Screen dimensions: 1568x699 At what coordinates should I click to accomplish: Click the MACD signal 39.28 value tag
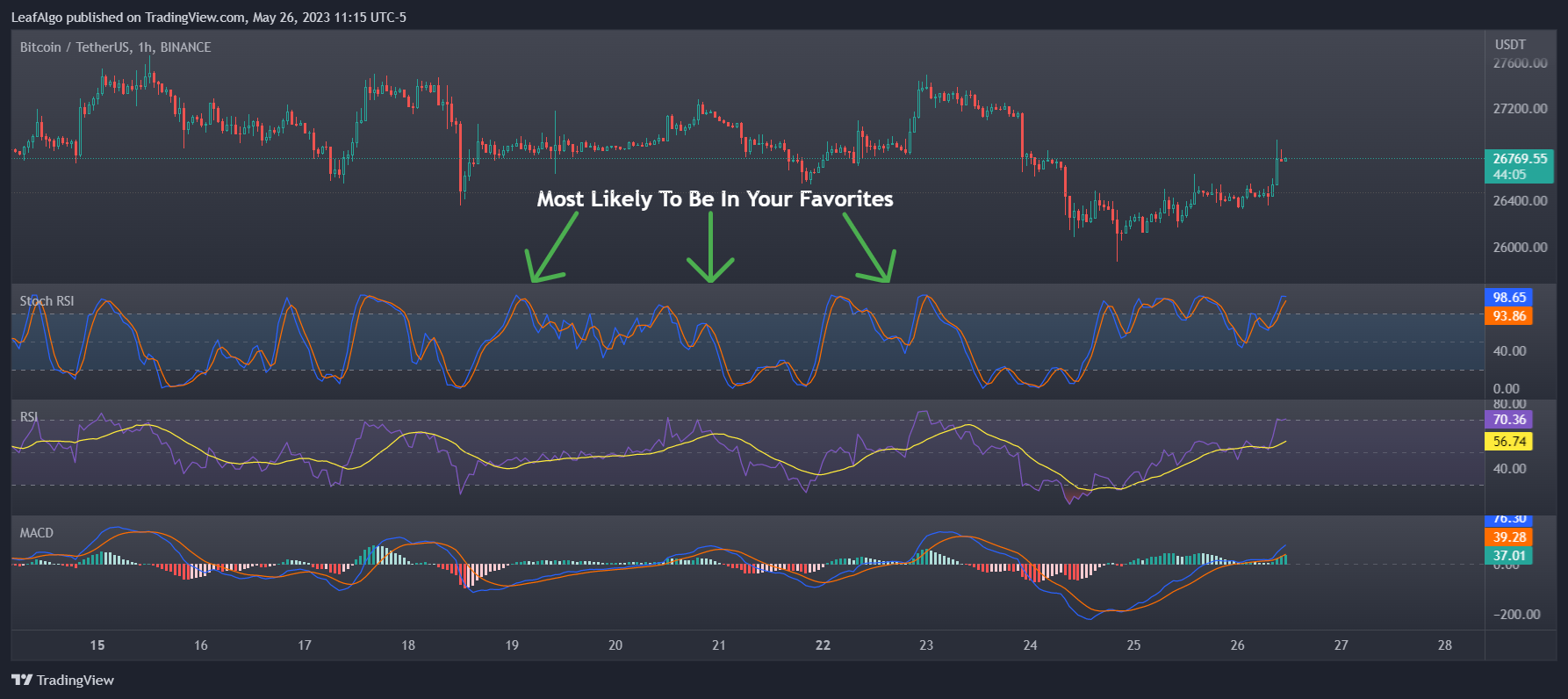1508,537
